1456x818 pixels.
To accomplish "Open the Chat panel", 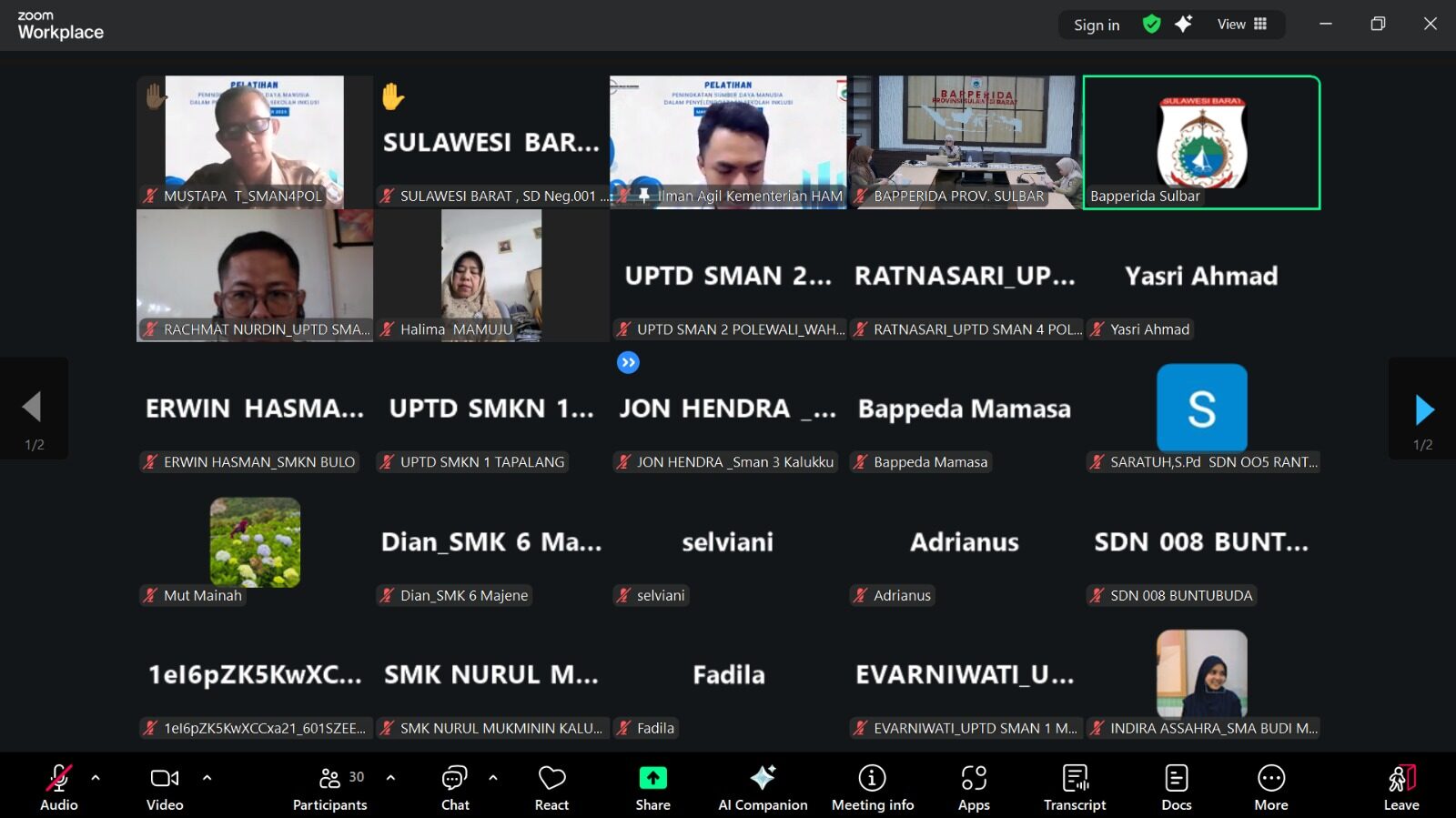I will pyautogui.click(x=454, y=787).
